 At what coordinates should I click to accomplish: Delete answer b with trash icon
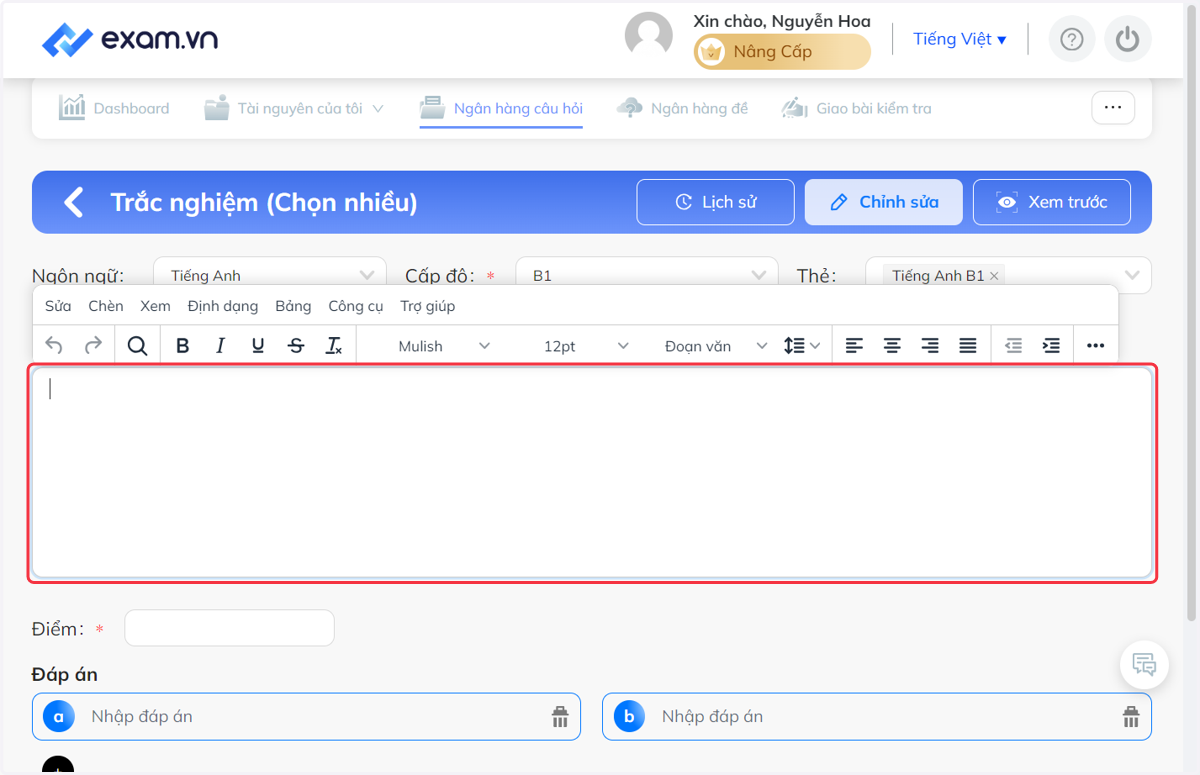[x=1131, y=716]
